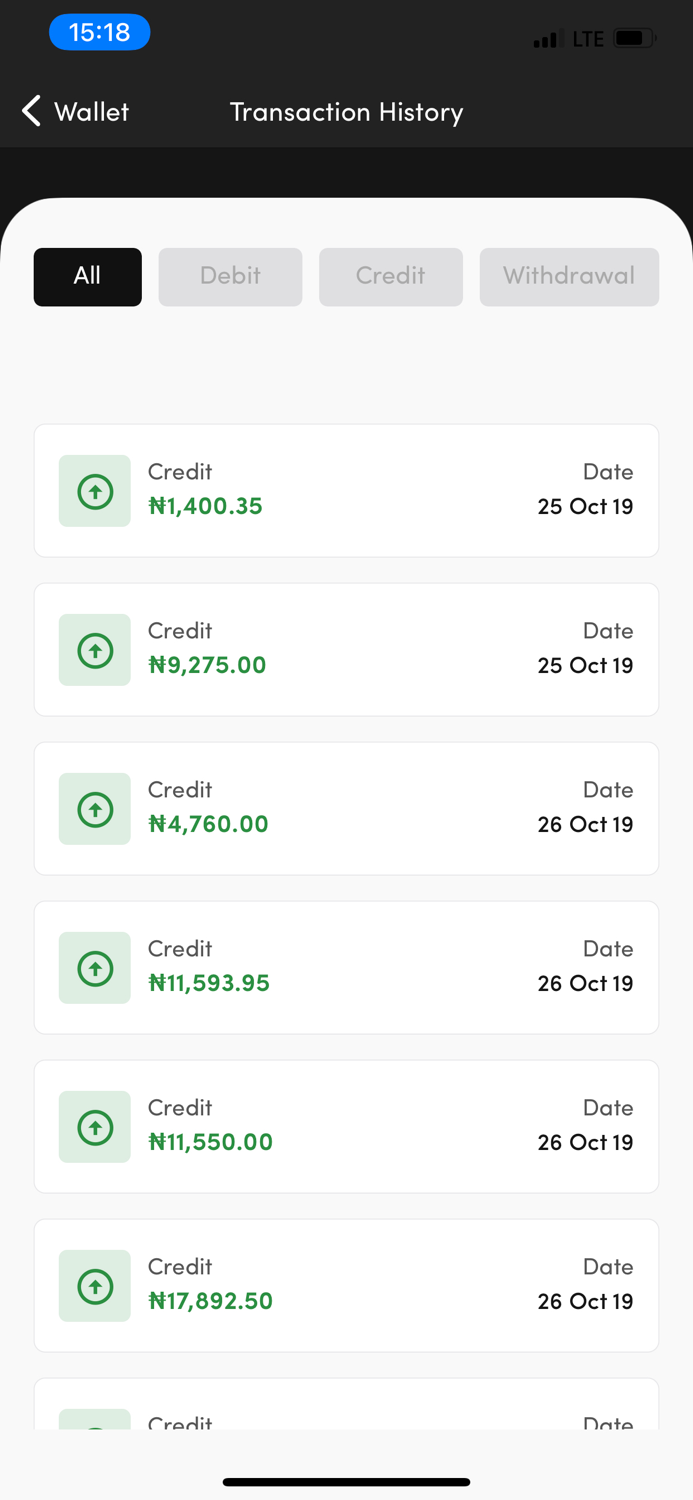The image size is (693, 1500).
Task: Switch to the Credit filter tab
Action: 391,277
